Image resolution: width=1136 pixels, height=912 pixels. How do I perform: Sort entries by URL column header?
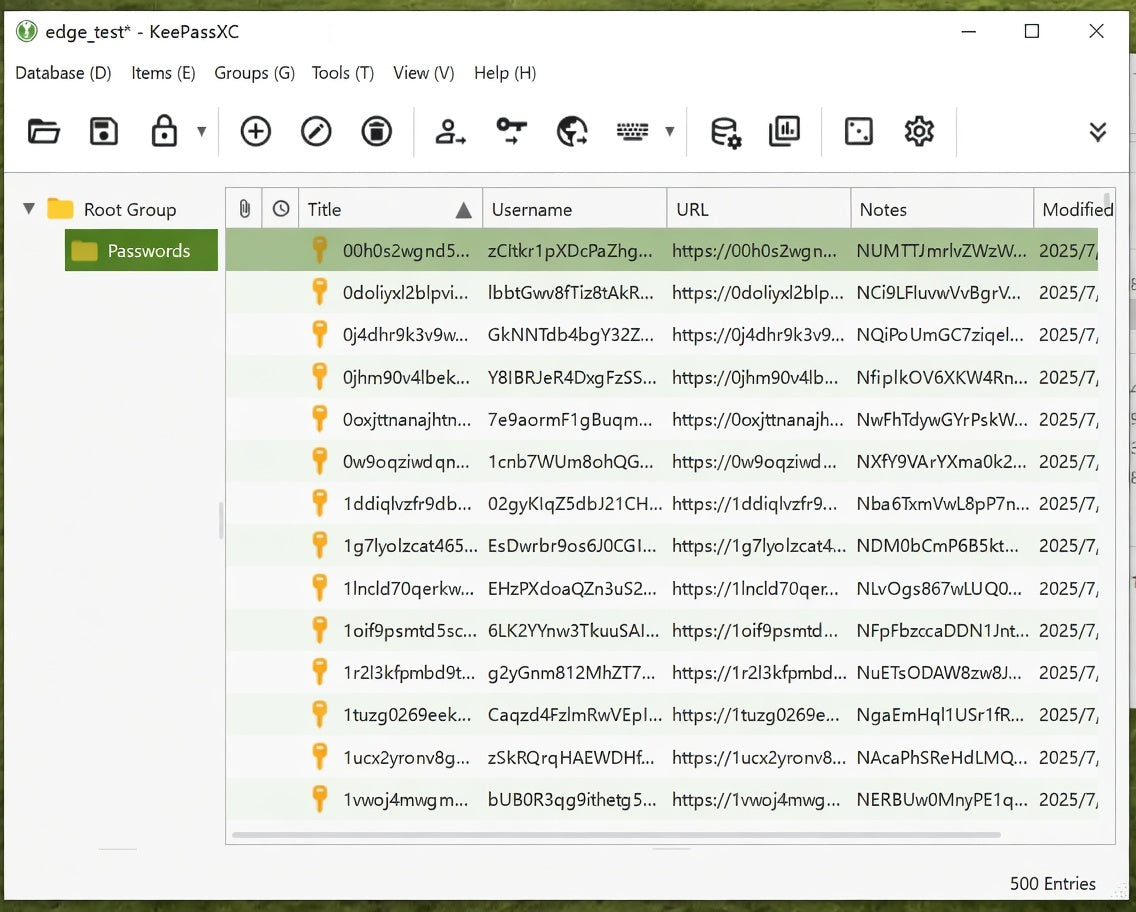[759, 209]
